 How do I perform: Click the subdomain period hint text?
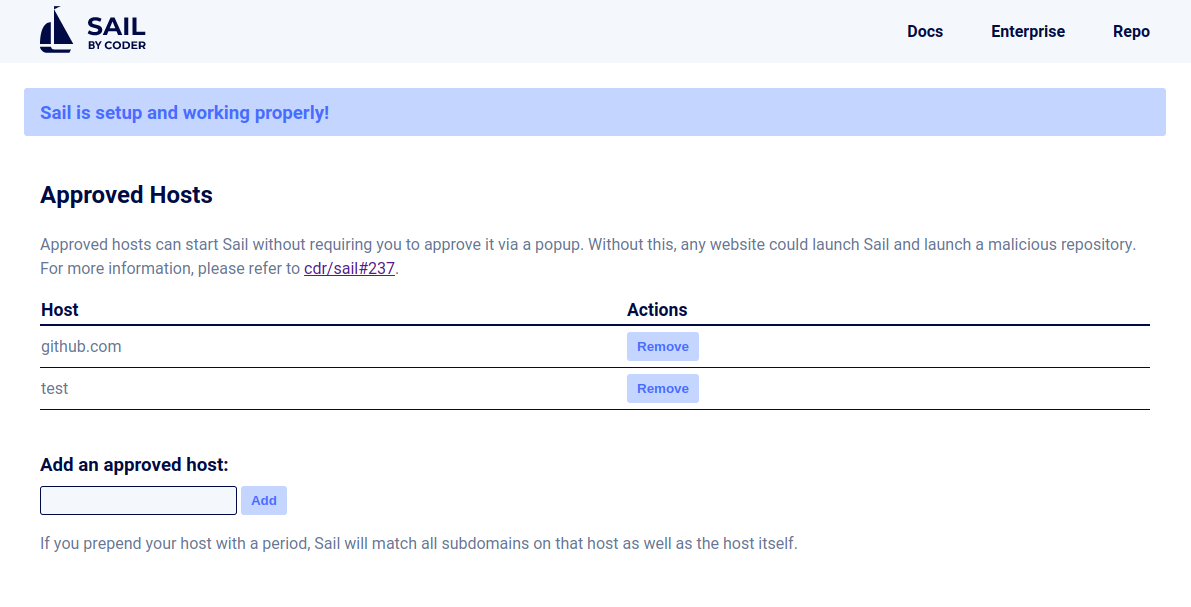point(419,543)
